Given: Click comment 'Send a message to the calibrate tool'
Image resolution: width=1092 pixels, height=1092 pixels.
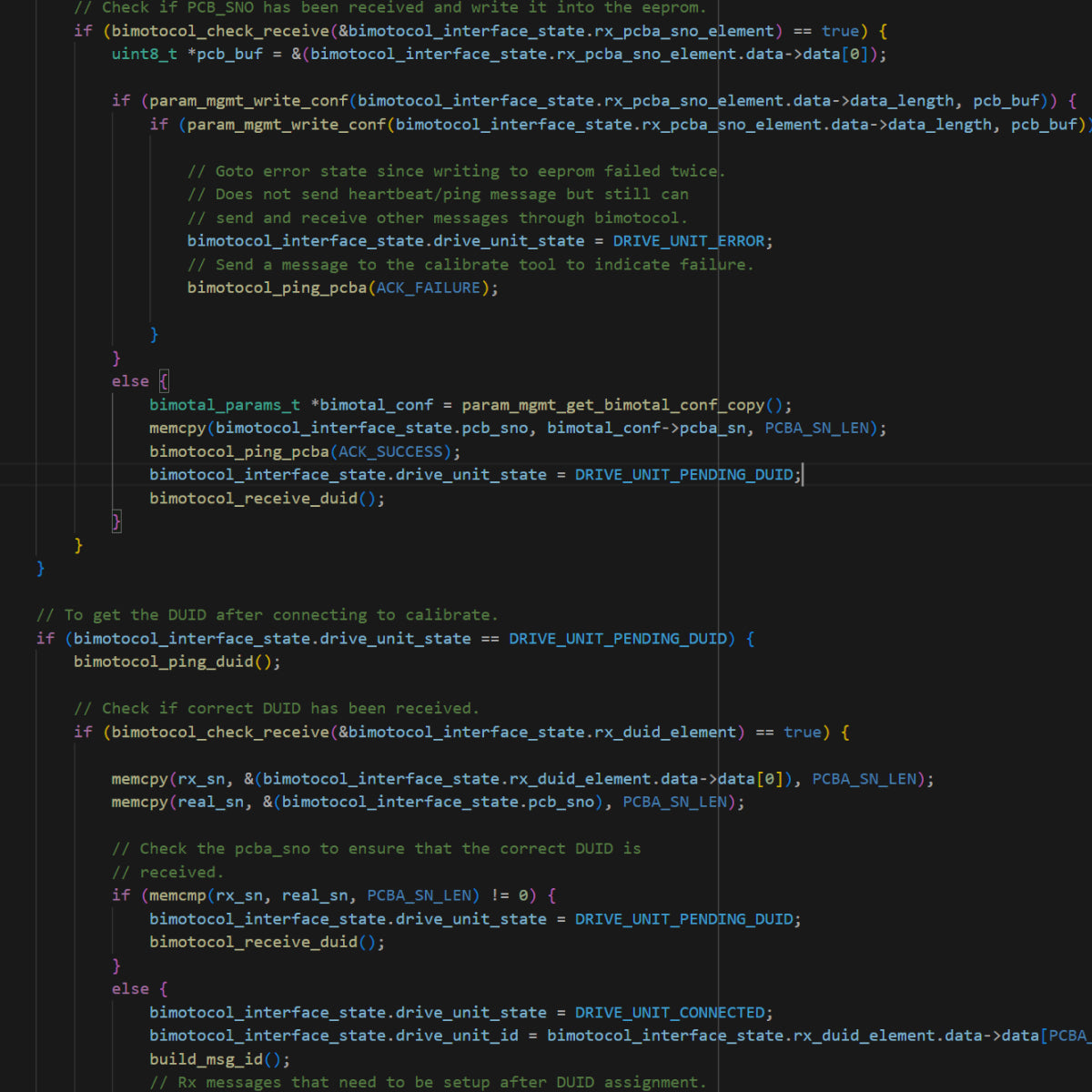Looking at the screenshot, I should point(470,265).
